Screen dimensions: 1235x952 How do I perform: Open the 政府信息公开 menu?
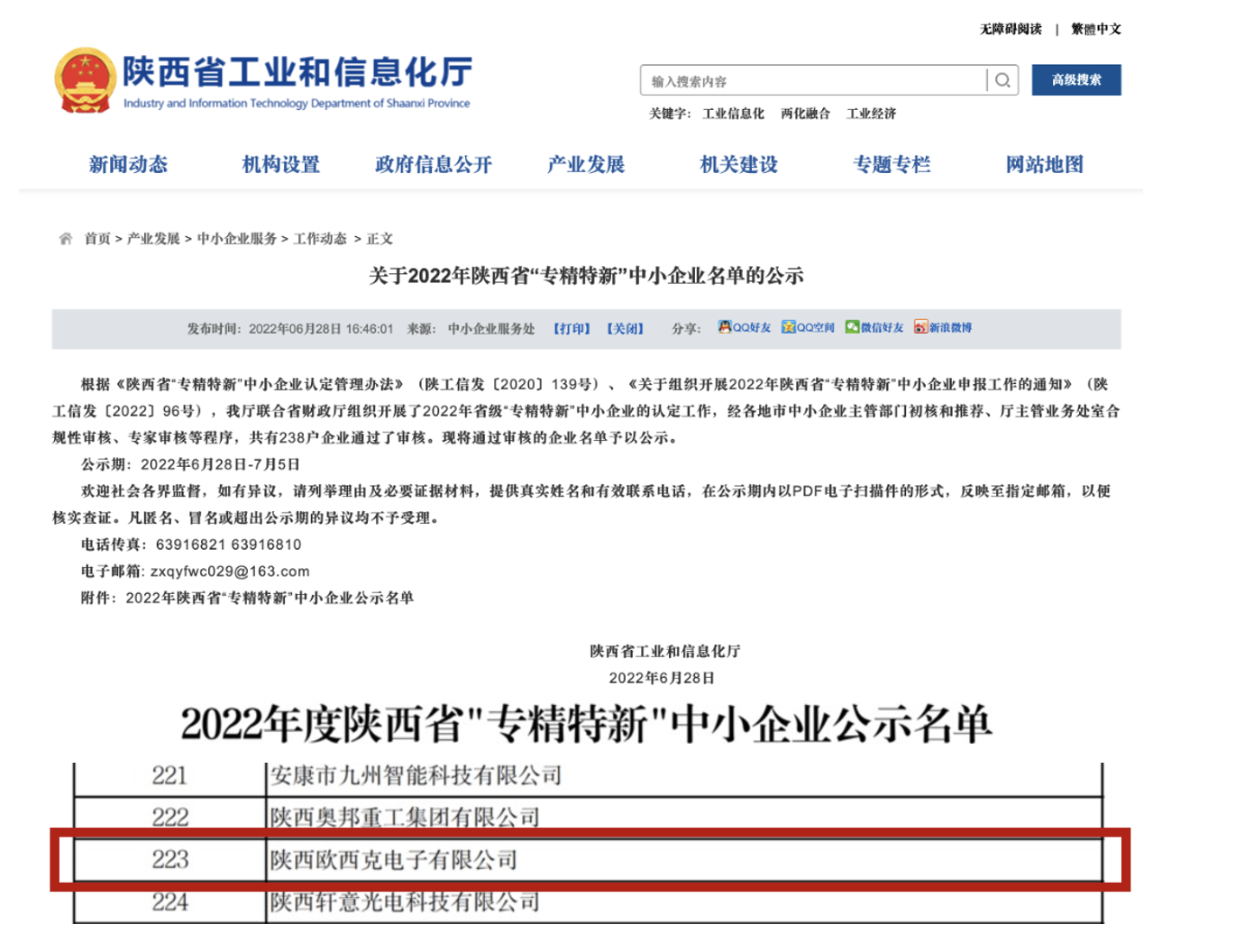[434, 164]
